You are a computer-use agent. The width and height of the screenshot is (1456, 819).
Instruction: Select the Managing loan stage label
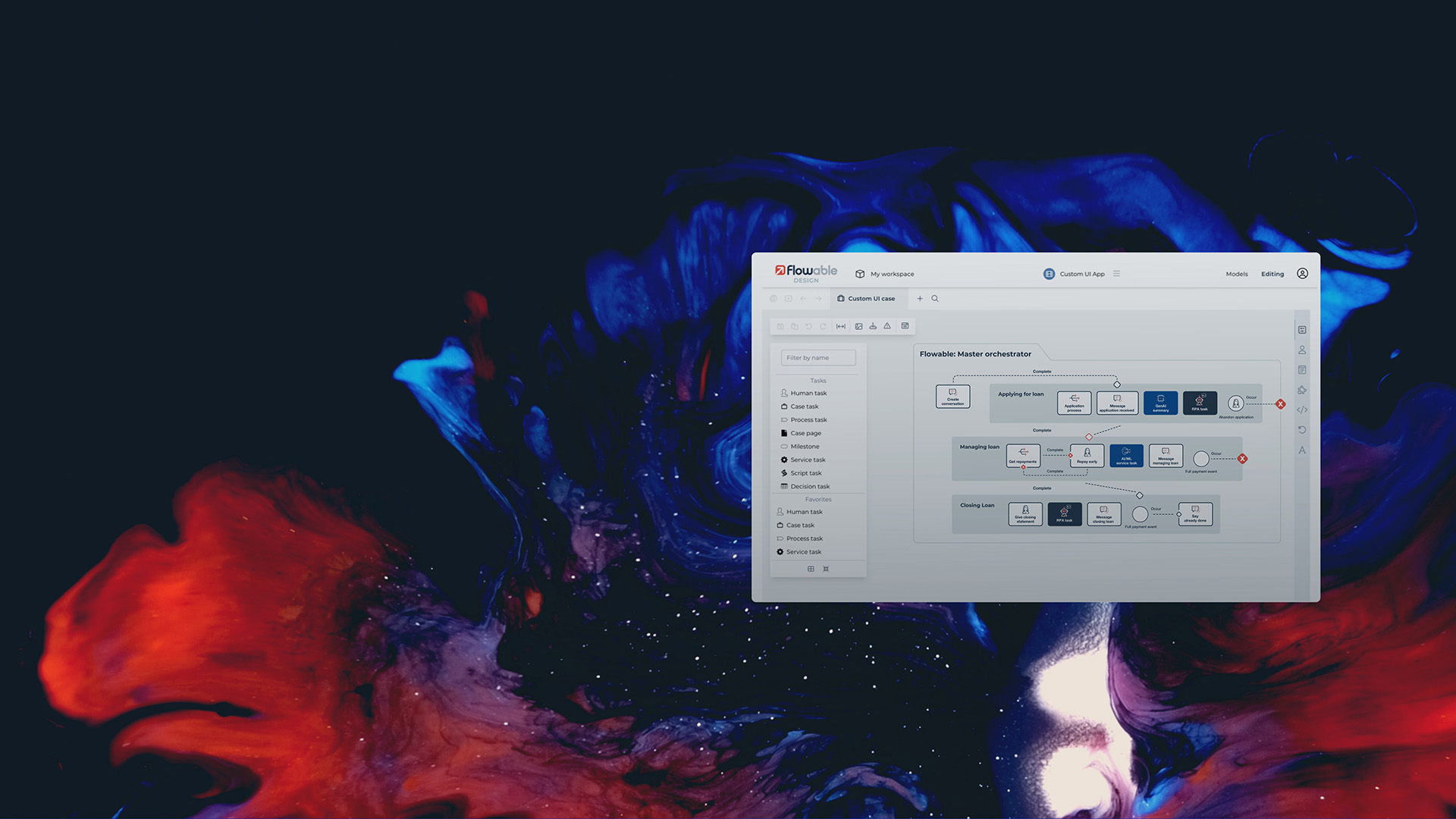[980, 447]
